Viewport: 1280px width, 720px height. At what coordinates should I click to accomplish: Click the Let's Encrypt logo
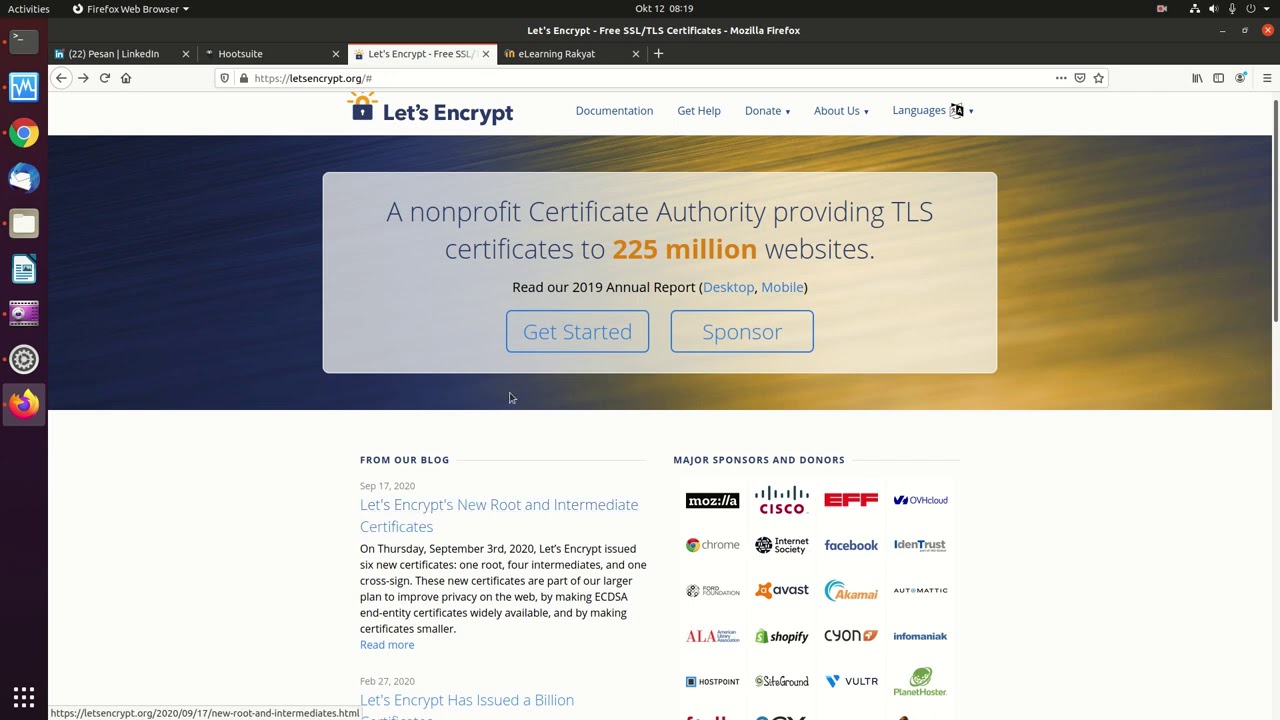(x=431, y=109)
